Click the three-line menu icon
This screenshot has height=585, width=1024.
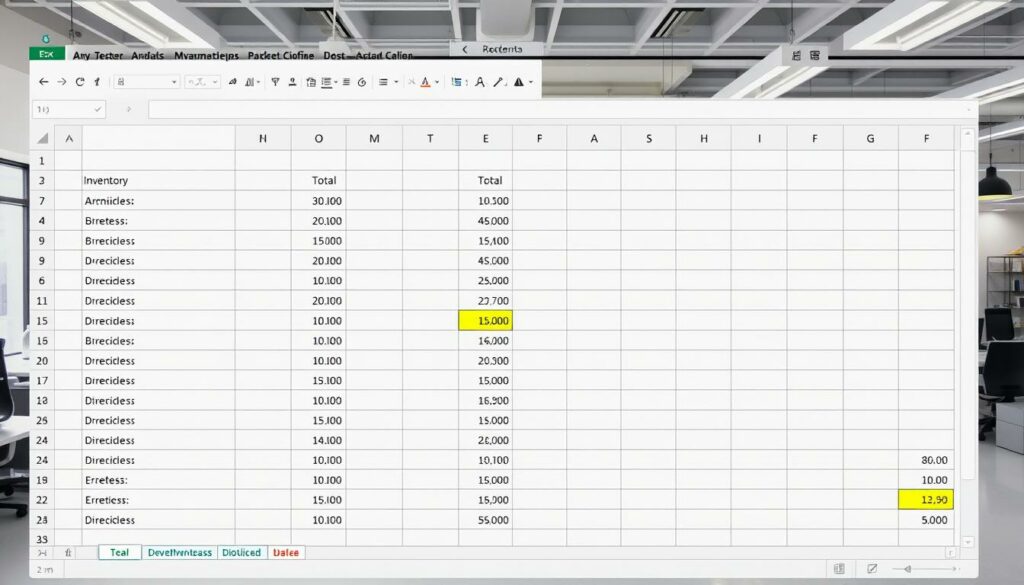click(383, 82)
